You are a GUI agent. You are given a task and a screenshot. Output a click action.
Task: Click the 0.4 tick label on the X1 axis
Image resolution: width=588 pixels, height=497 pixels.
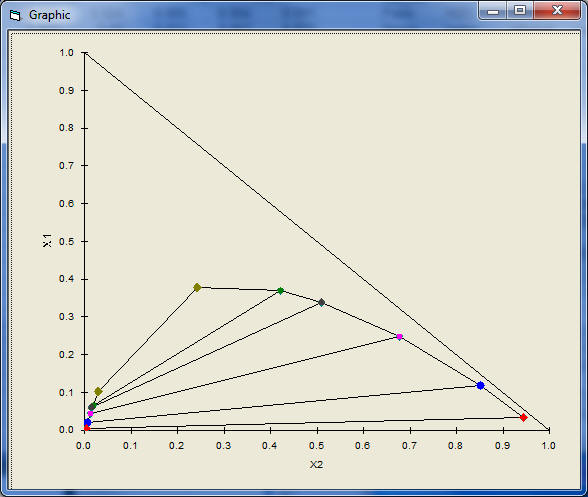pos(66,279)
